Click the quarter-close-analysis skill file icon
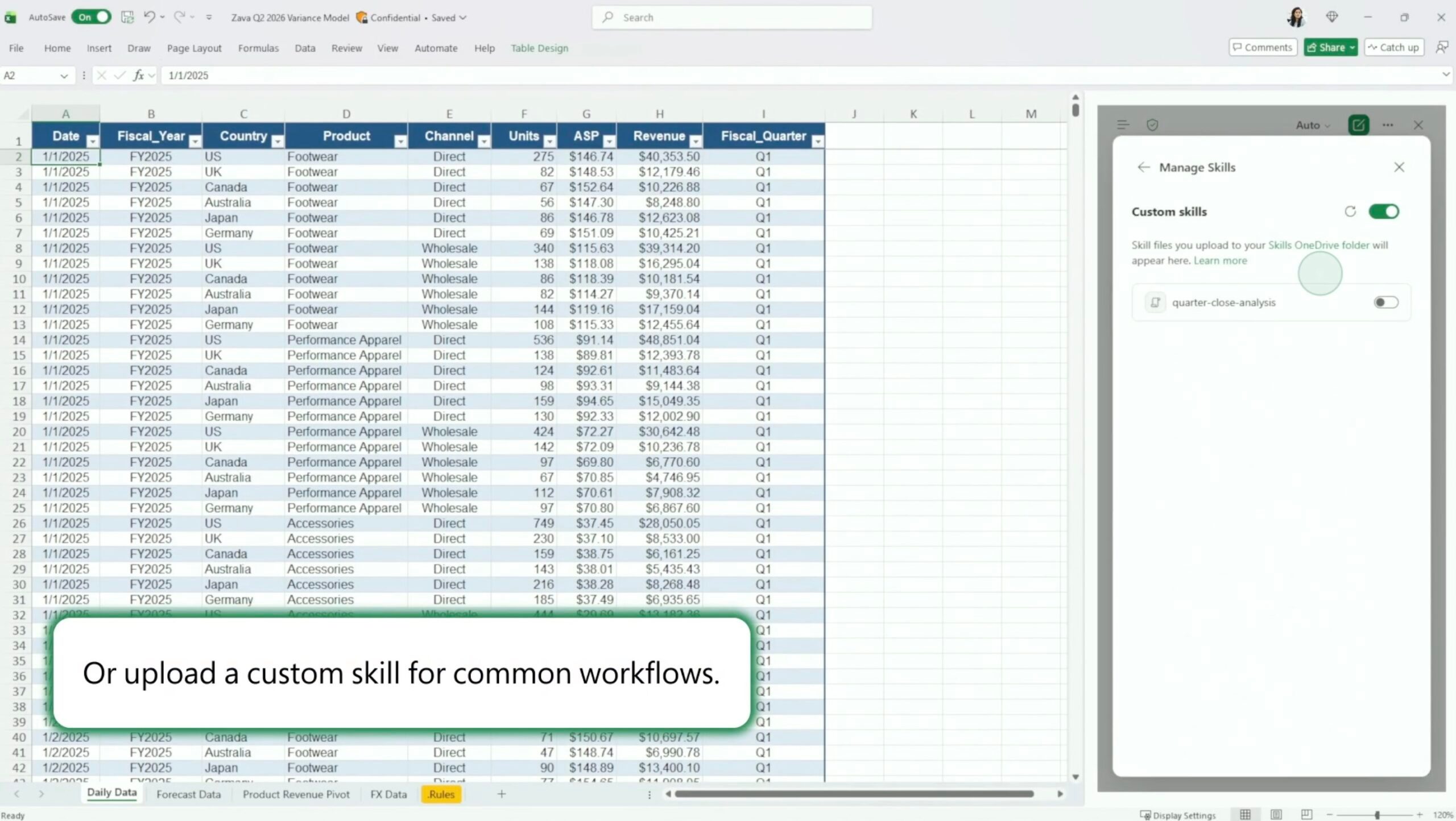The width and height of the screenshot is (1456, 821). point(1155,302)
